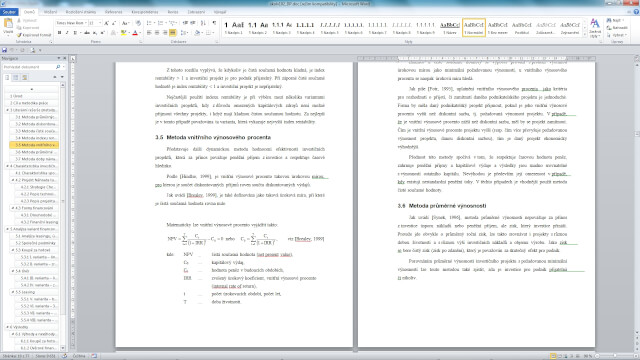Image resolution: width=640 pixels, height=360 pixels.
Task: Toggle justify paragraph alignment
Action: tap(173, 33)
